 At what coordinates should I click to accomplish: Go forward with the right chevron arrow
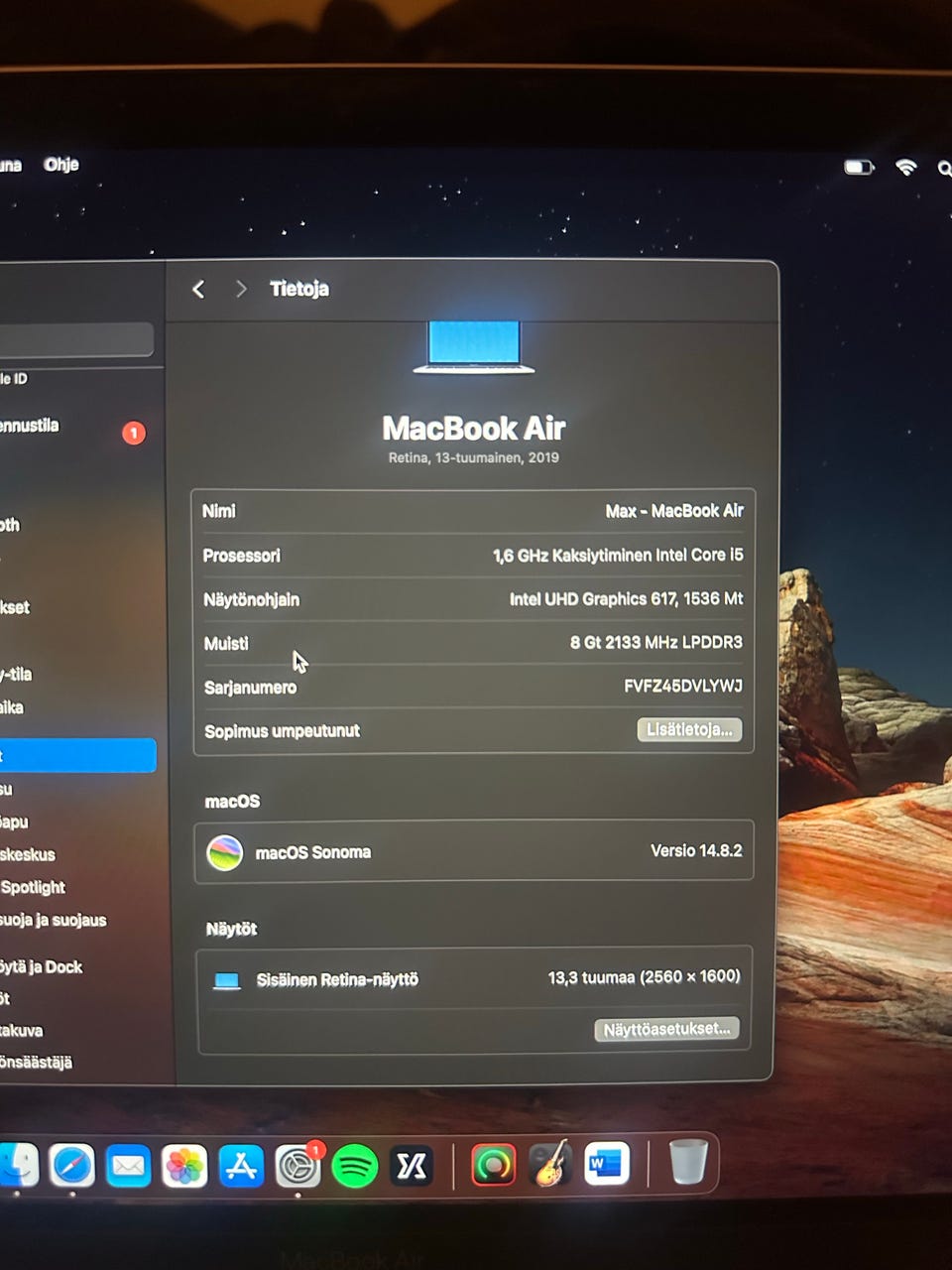pos(241,289)
